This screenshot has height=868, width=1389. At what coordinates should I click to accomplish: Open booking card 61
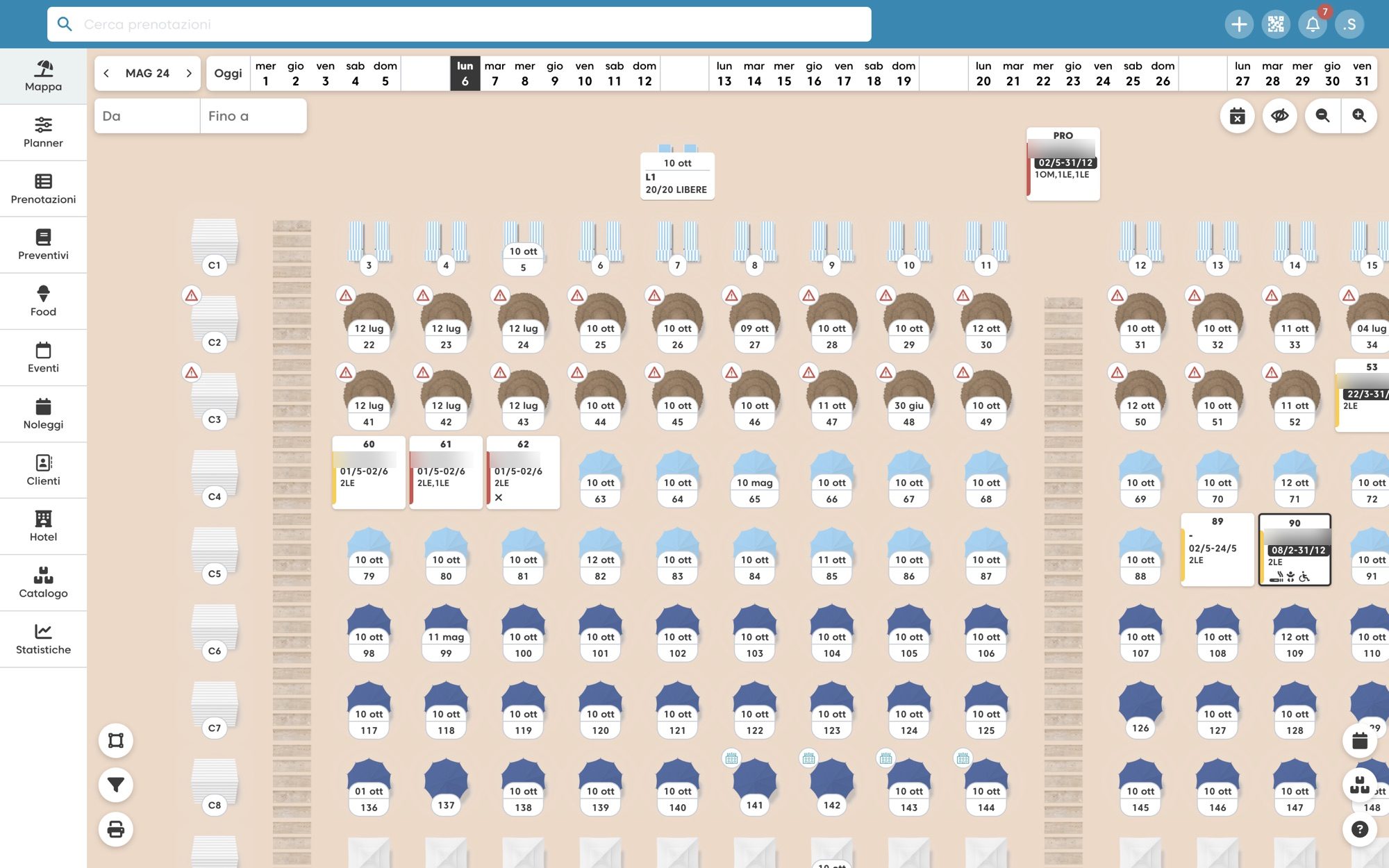[446, 472]
